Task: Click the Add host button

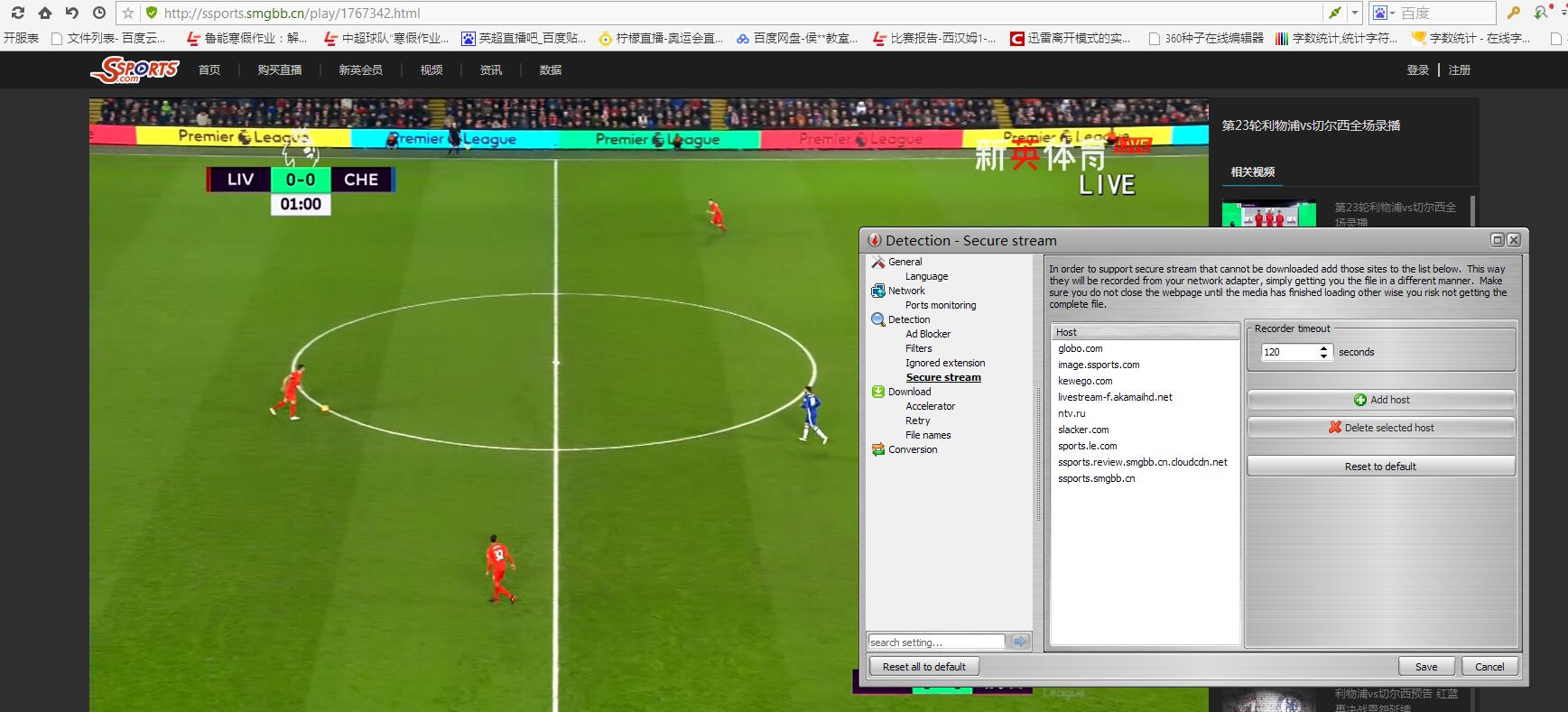Action: point(1381,400)
